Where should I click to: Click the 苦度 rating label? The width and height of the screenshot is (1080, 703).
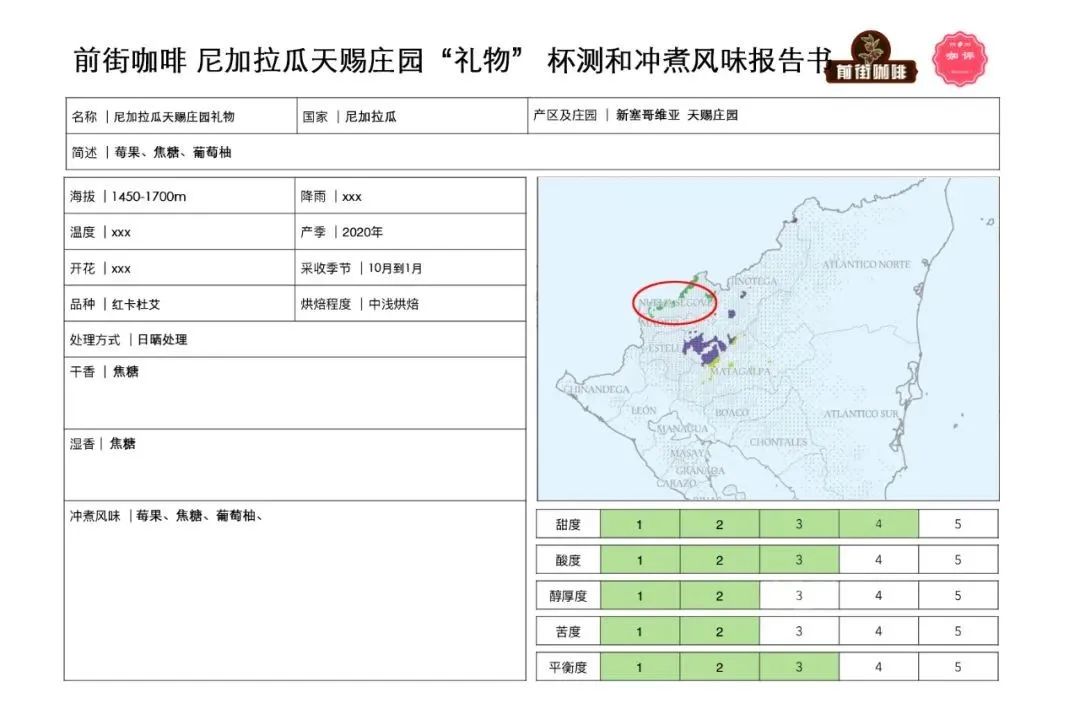point(568,631)
